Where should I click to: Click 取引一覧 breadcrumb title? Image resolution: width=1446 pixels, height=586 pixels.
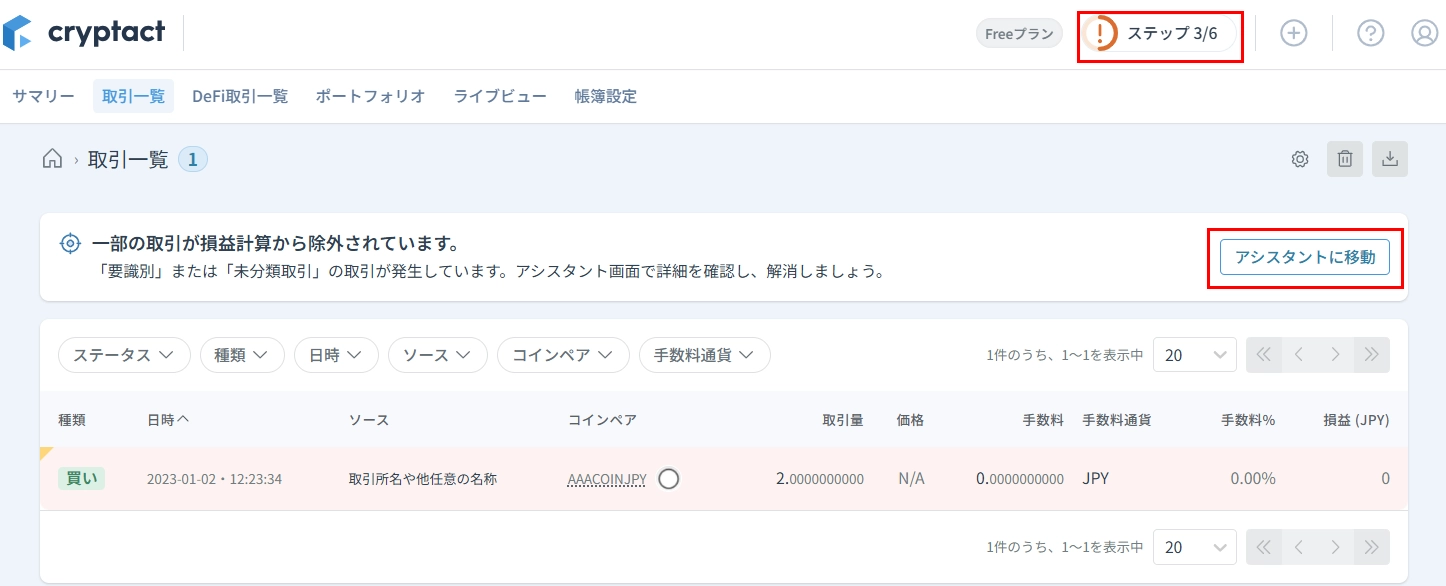128,159
